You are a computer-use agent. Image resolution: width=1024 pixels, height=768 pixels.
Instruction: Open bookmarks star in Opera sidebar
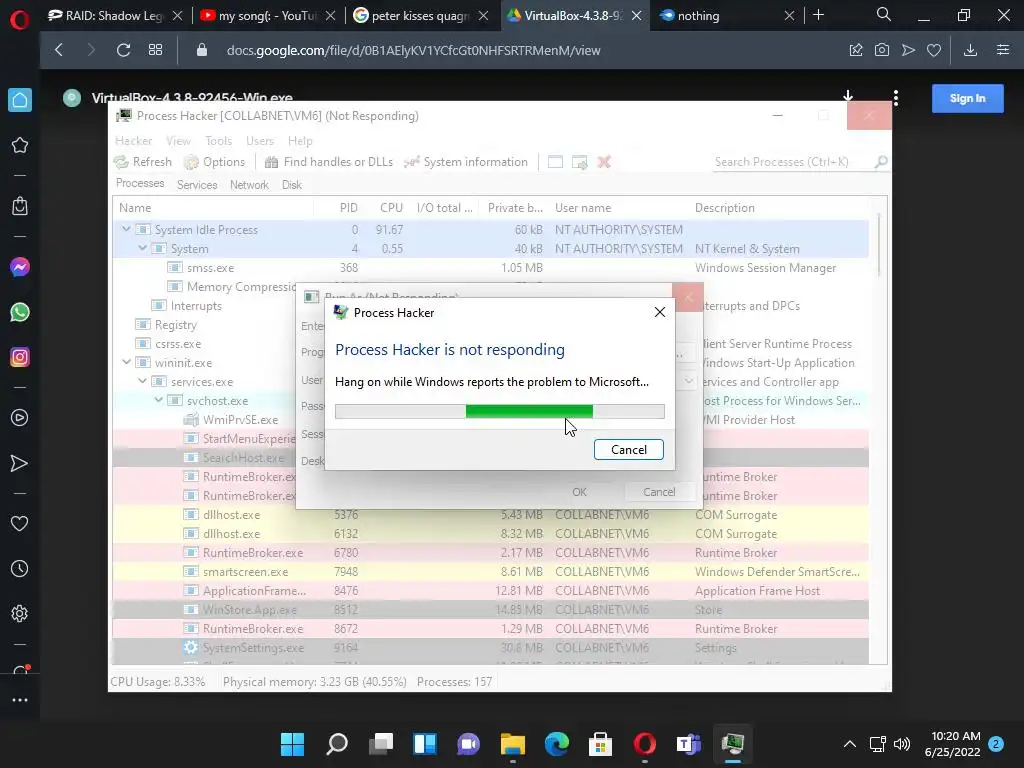[20, 145]
